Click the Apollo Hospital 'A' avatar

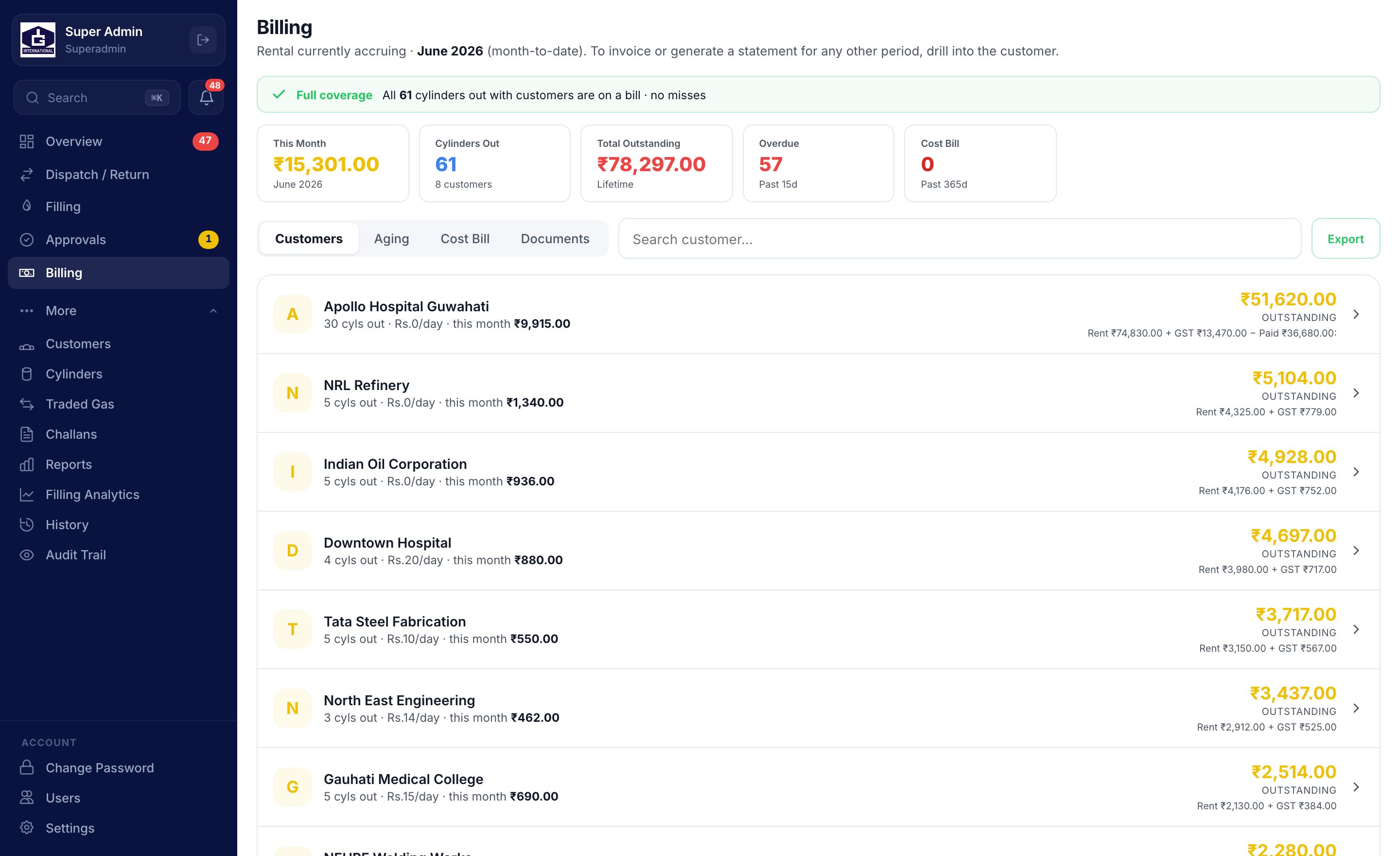pos(293,314)
